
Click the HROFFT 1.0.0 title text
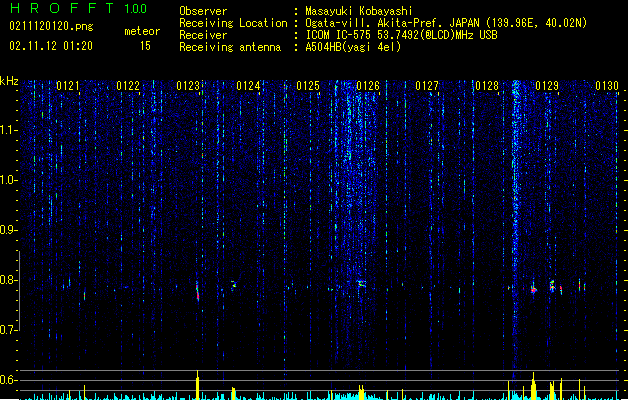[x=79, y=8]
